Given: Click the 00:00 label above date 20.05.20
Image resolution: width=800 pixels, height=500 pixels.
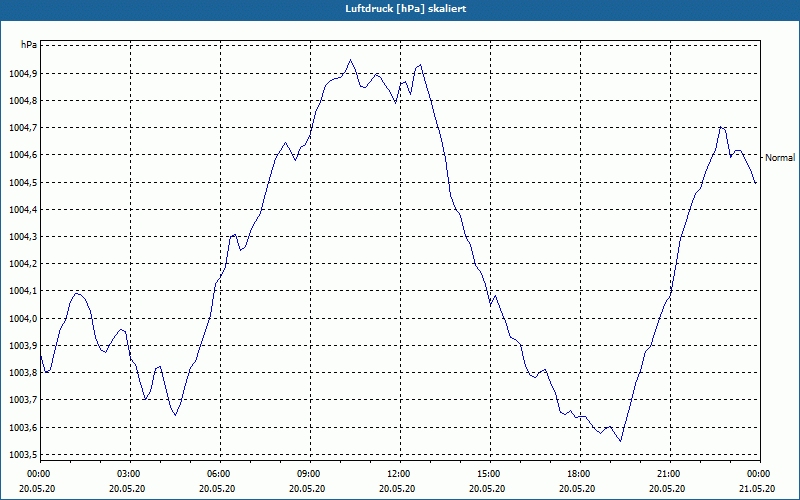Looking at the screenshot, I should pyautogui.click(x=40, y=474).
